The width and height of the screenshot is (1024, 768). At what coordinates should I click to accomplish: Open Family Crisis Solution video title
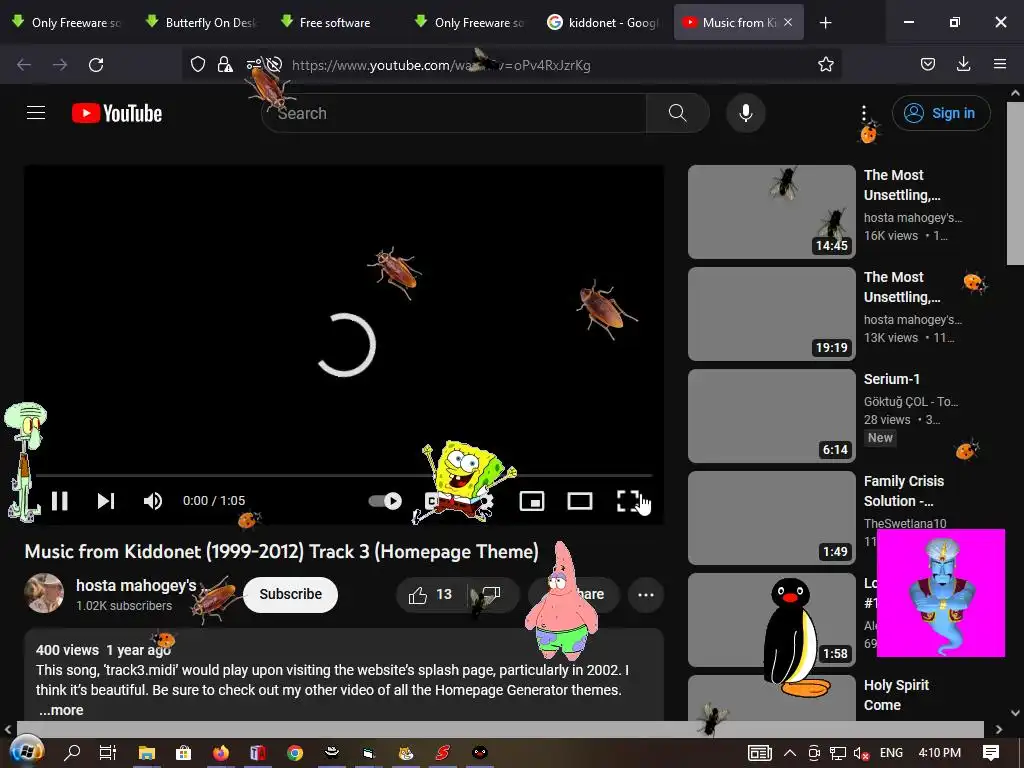coord(904,491)
